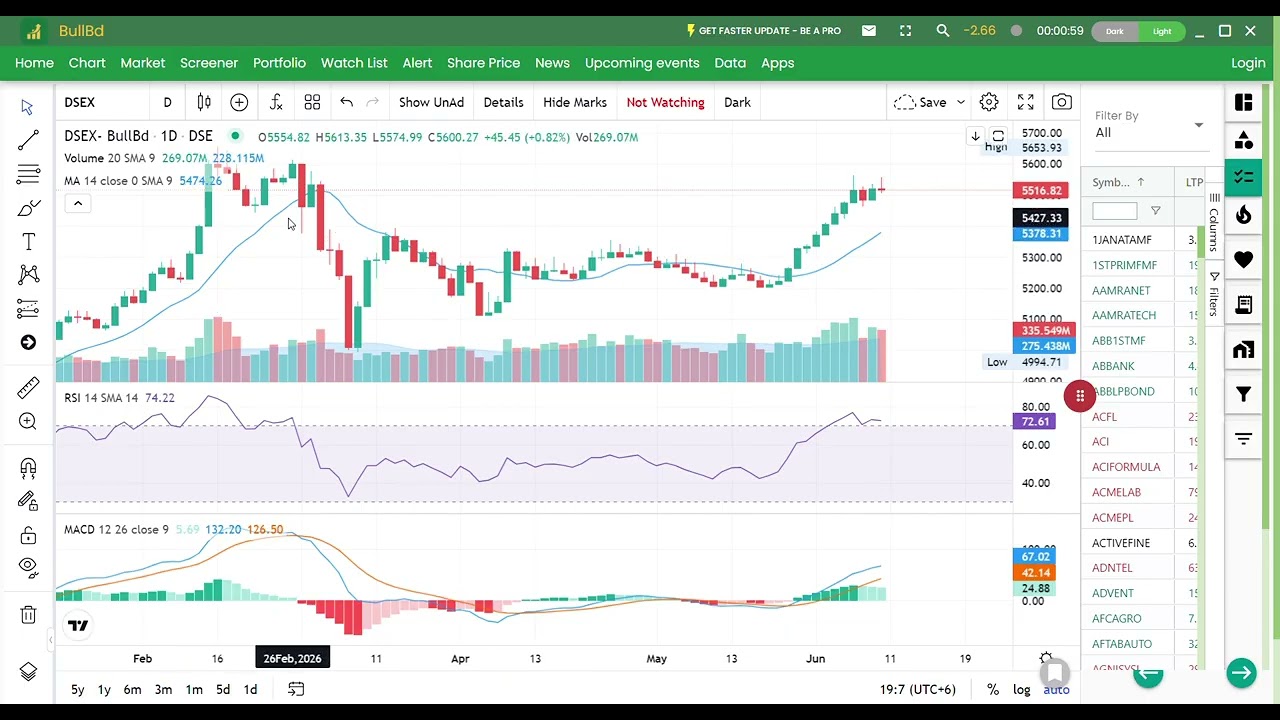Open the Screener menu

click(x=209, y=63)
